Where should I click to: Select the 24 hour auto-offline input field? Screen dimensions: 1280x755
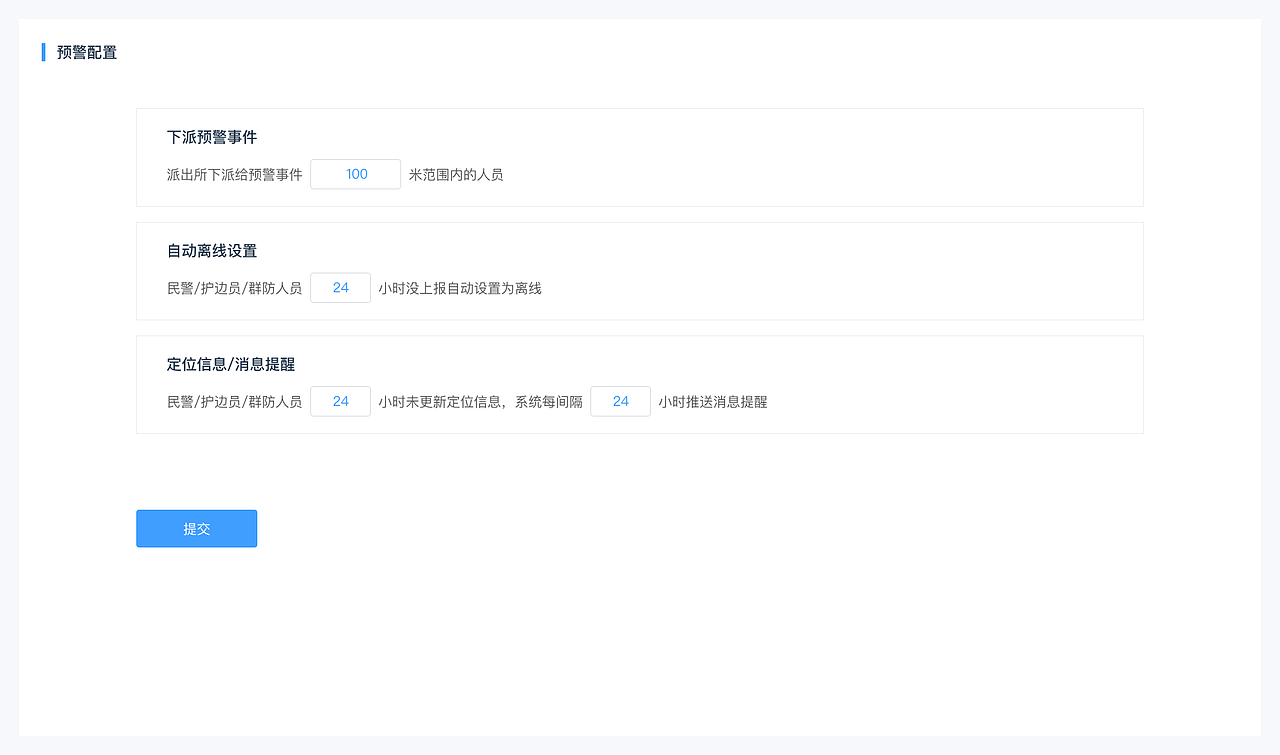340,287
